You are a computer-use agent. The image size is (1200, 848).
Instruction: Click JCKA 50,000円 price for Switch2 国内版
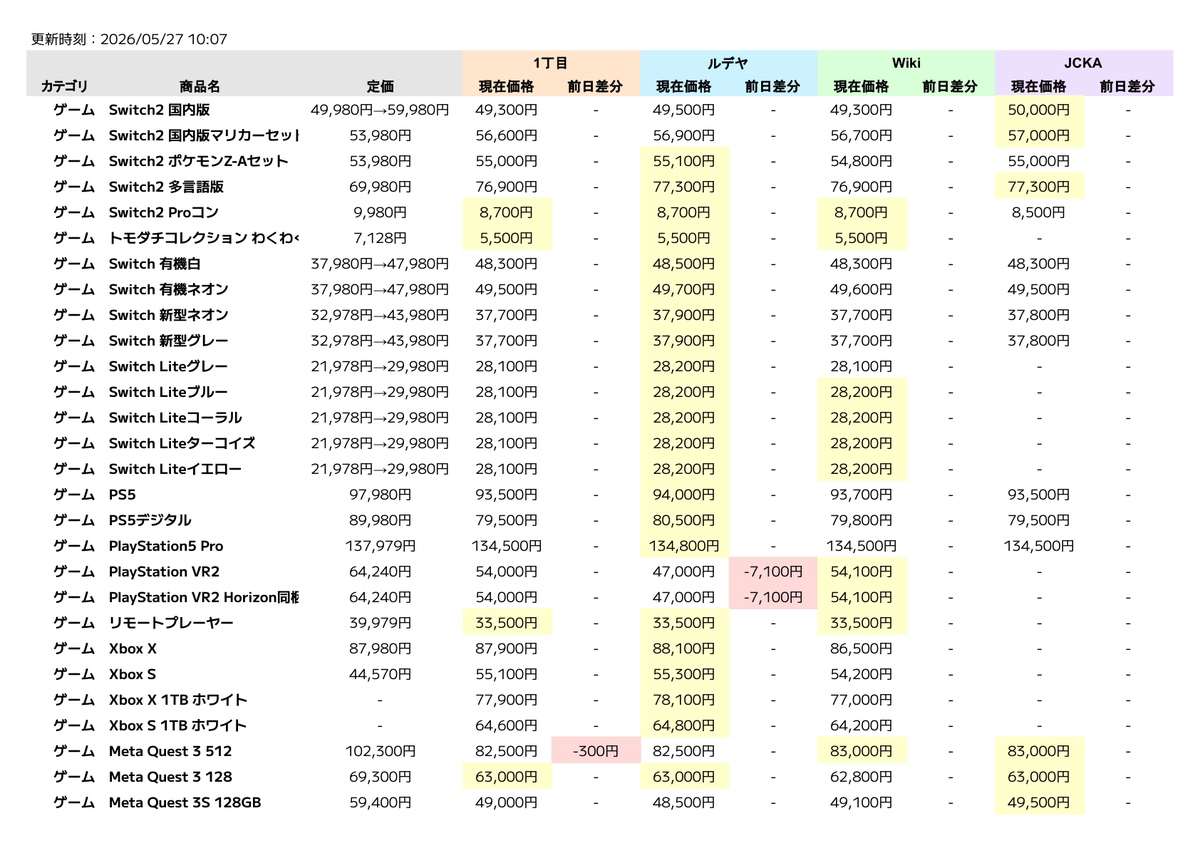(1039, 110)
